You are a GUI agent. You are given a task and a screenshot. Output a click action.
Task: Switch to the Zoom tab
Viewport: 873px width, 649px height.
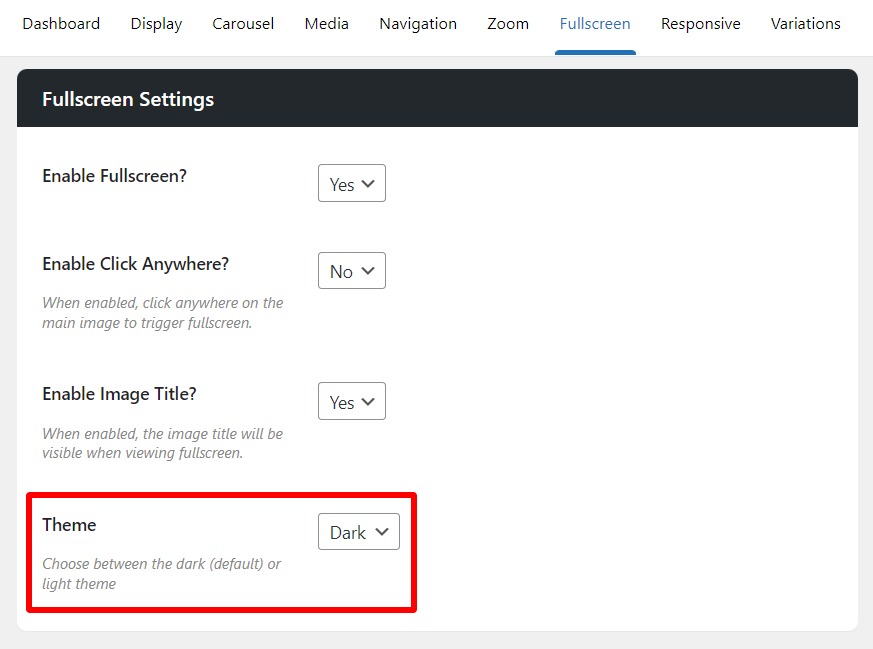point(508,24)
